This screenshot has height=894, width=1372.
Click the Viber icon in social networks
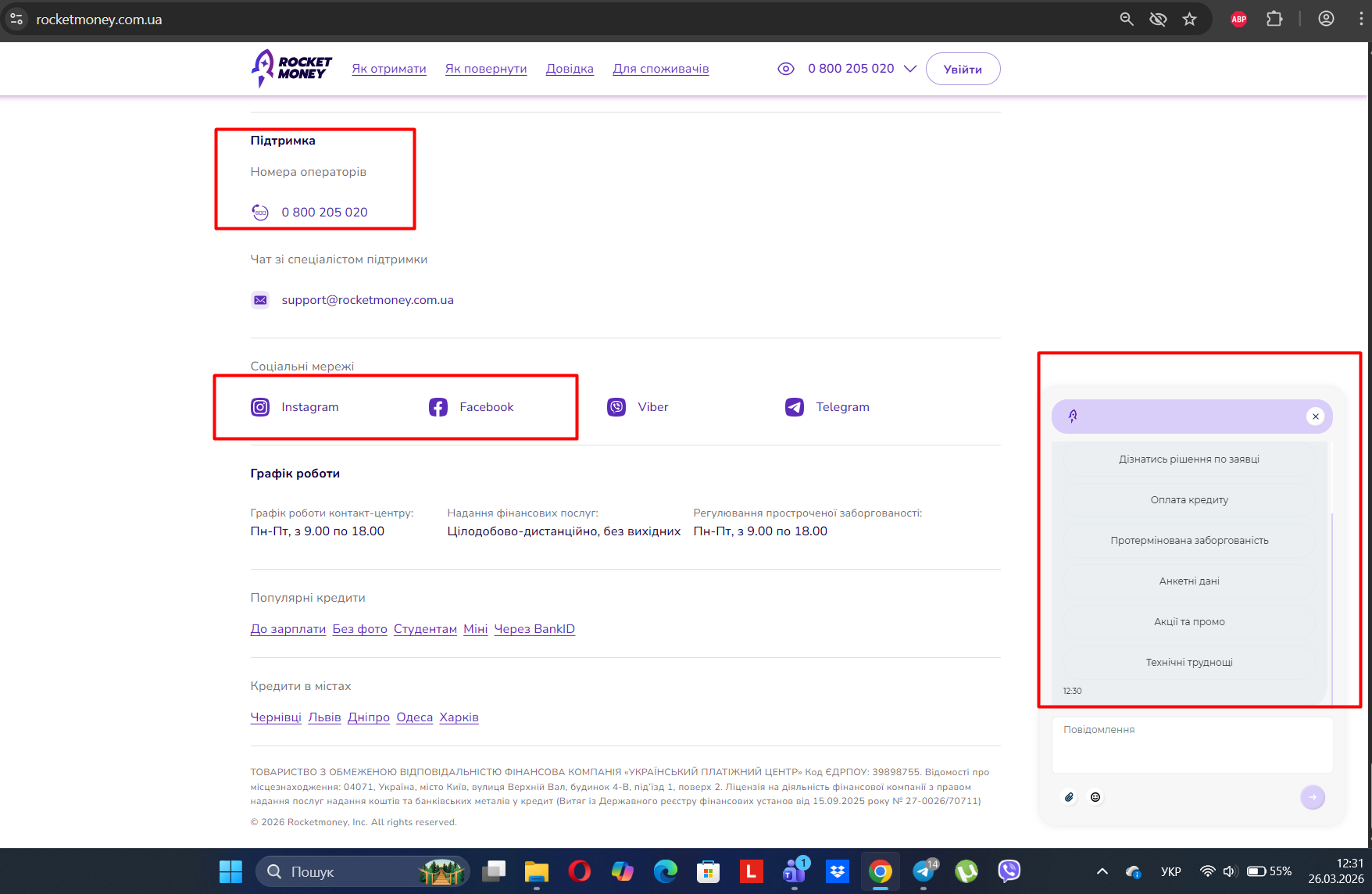click(x=616, y=407)
